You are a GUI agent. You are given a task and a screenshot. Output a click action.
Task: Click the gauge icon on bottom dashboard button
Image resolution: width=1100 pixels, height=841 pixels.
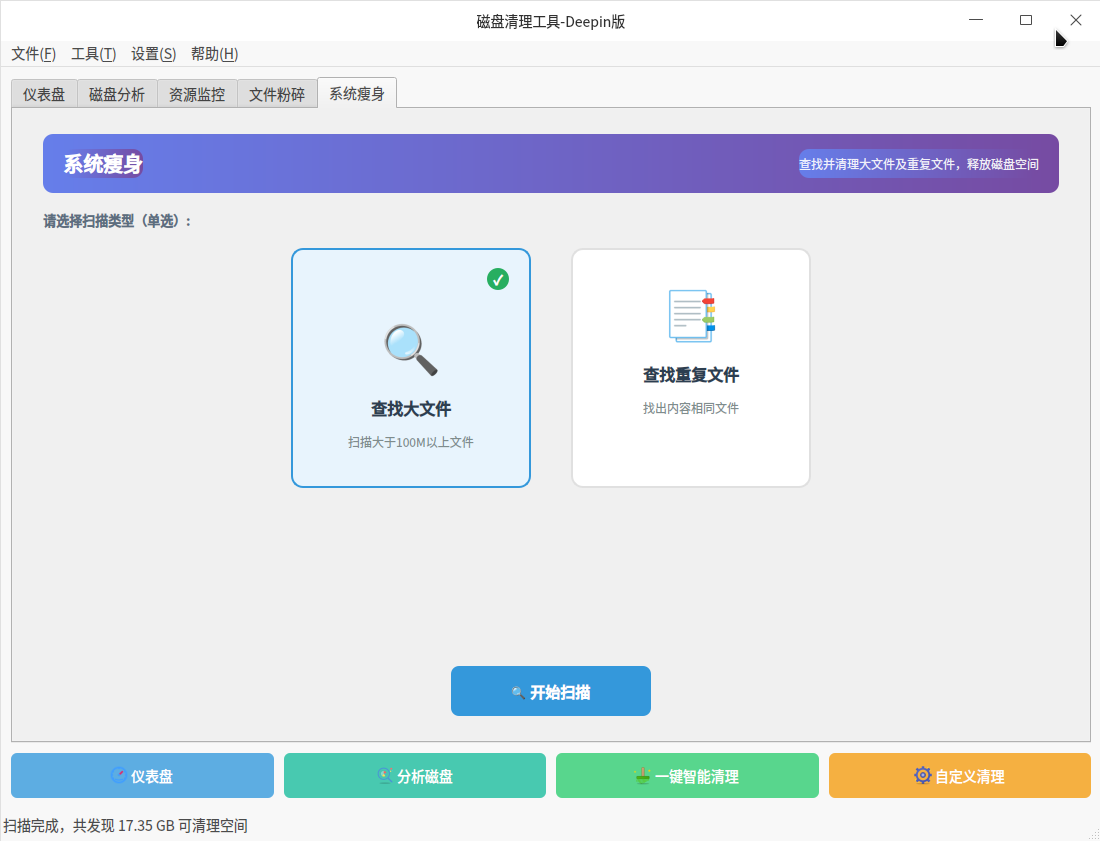(119, 776)
